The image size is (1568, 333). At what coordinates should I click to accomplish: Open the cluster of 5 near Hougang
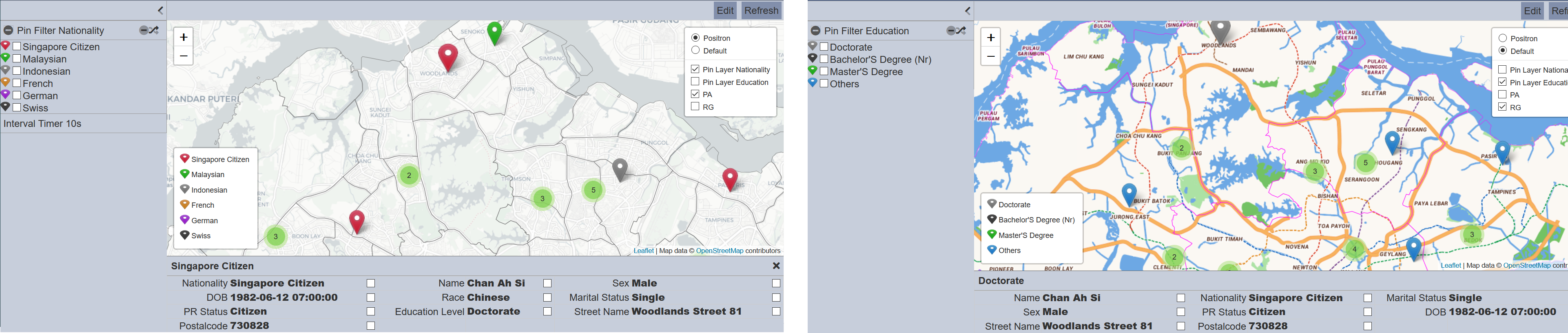[x=1365, y=162]
